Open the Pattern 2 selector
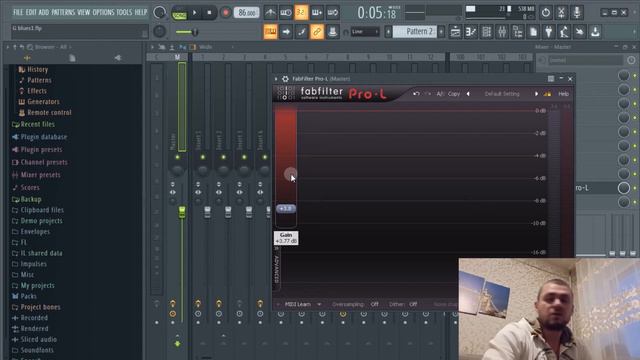 click(x=415, y=31)
